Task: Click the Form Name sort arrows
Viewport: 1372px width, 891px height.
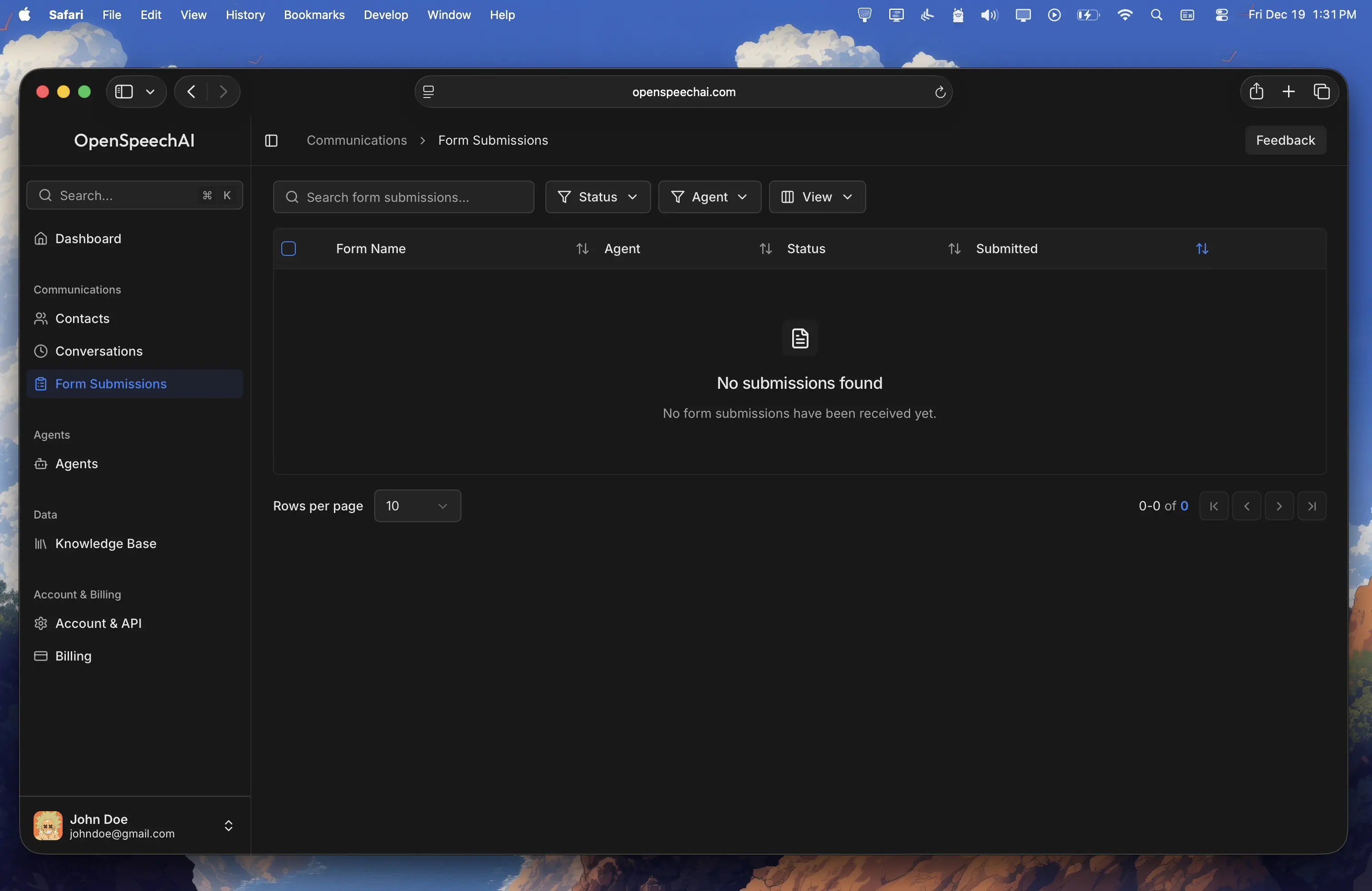Action: (x=582, y=249)
